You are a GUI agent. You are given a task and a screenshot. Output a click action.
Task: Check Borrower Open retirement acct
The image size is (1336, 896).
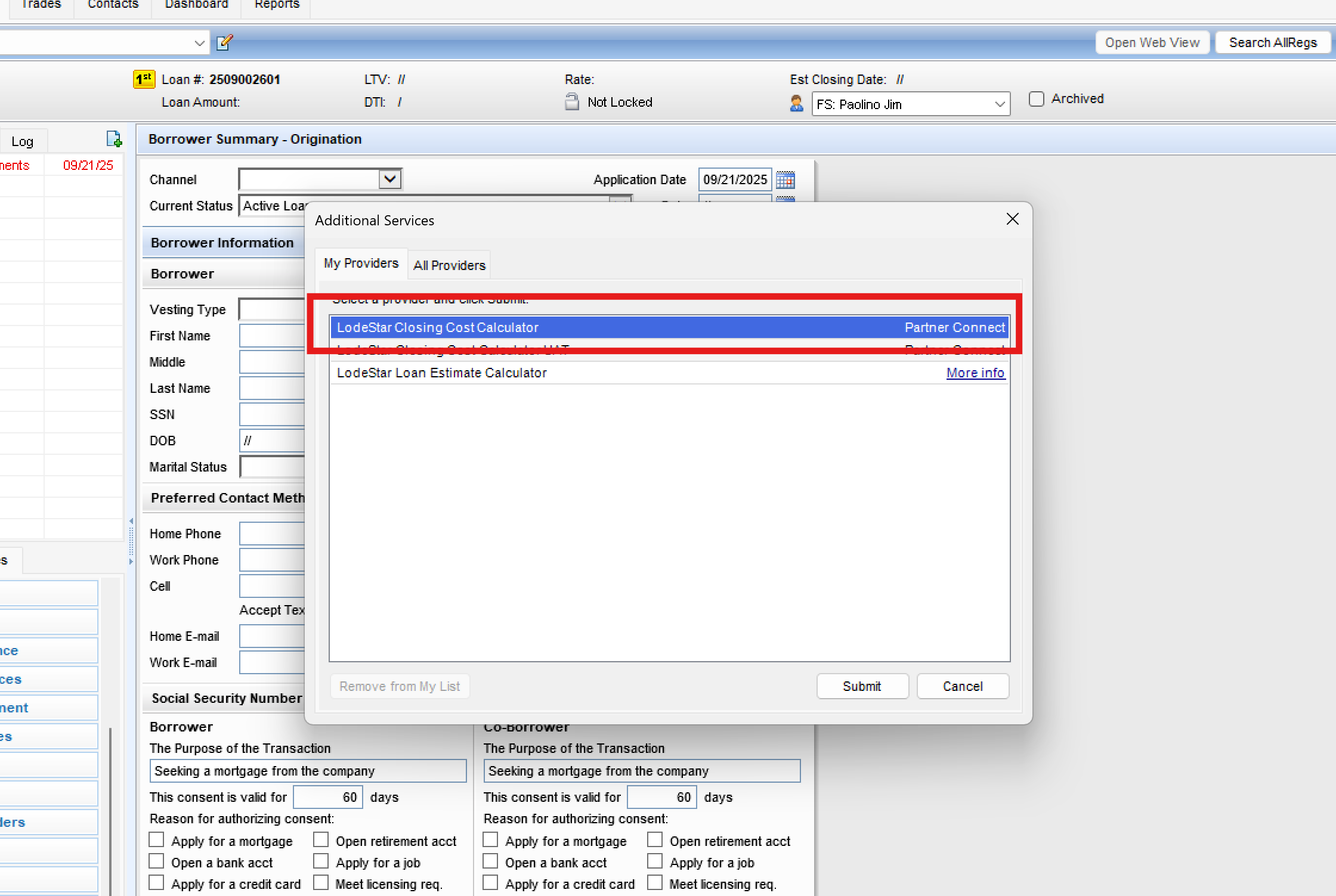321,840
